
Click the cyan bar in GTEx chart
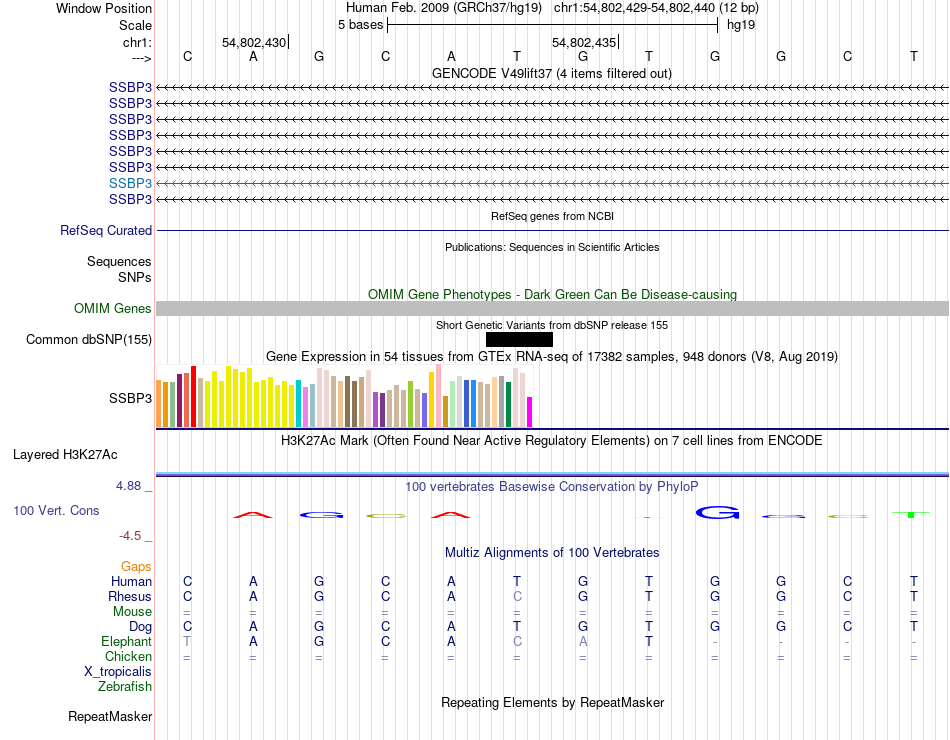point(298,404)
